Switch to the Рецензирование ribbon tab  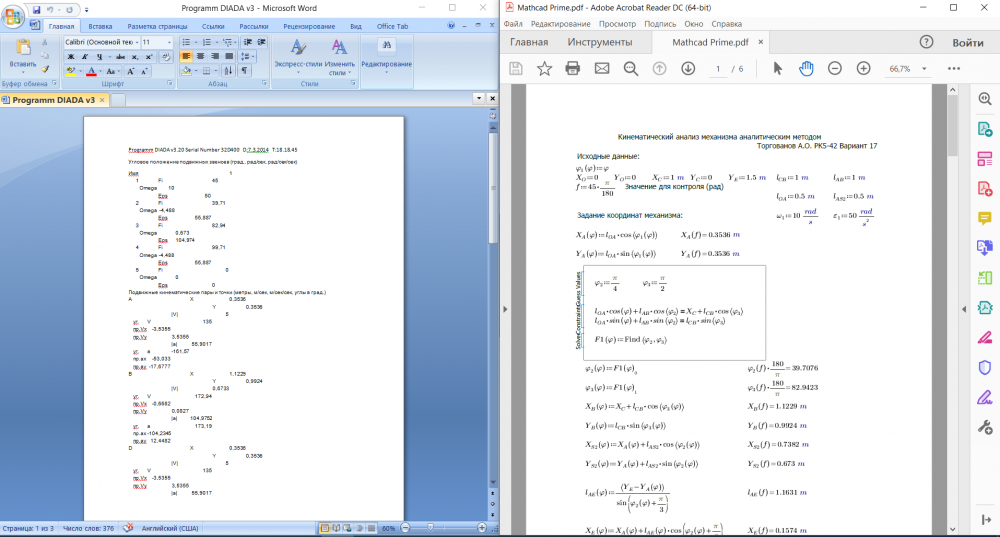[309, 26]
